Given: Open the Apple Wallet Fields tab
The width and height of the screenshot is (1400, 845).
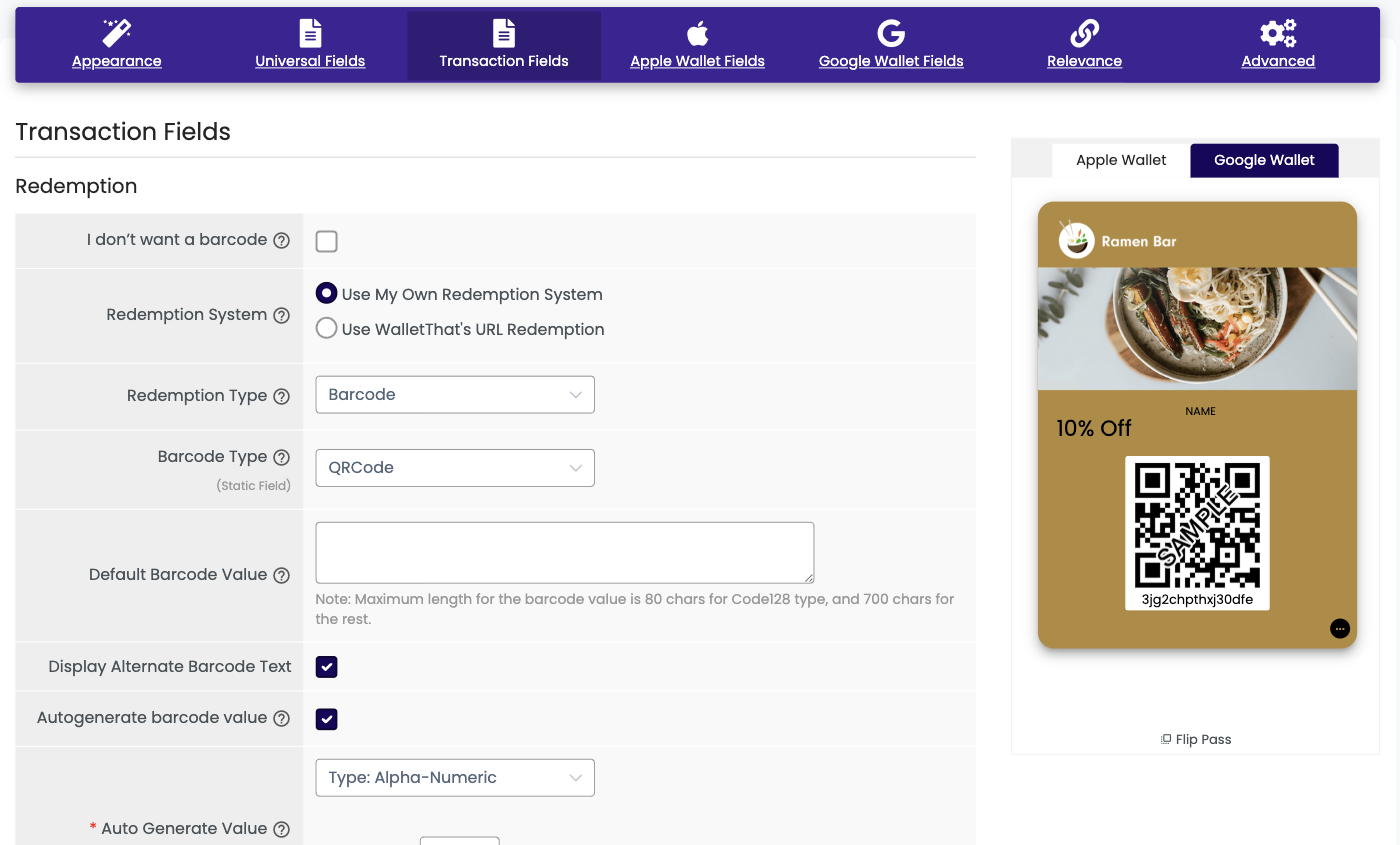Looking at the screenshot, I should (697, 46).
